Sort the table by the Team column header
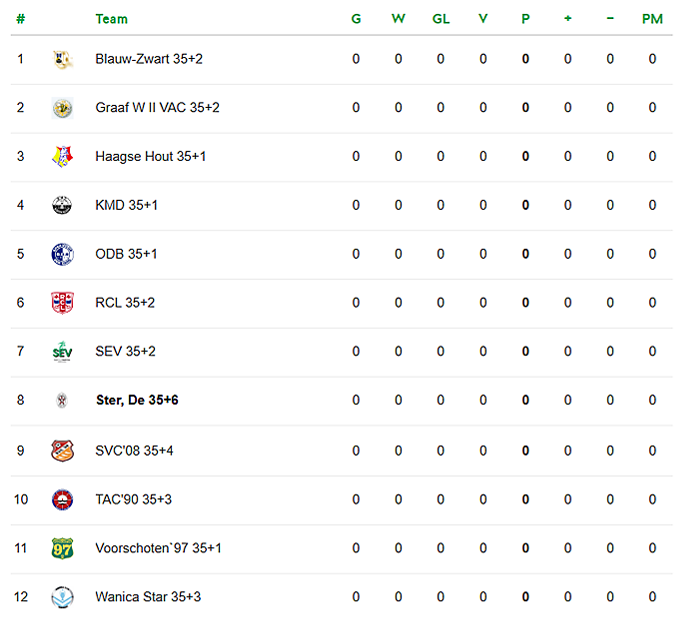This screenshot has height=621, width=684. point(112,19)
